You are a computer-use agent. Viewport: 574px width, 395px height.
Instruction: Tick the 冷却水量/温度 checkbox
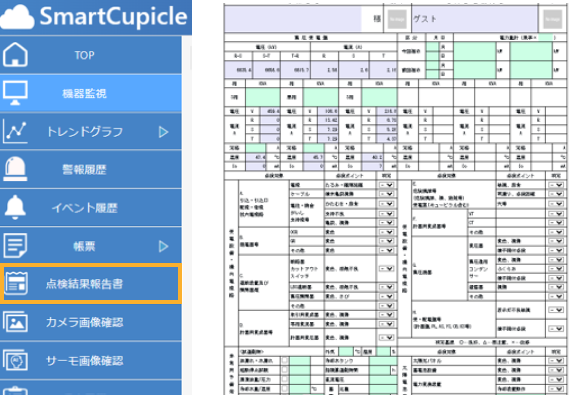(x=285, y=388)
